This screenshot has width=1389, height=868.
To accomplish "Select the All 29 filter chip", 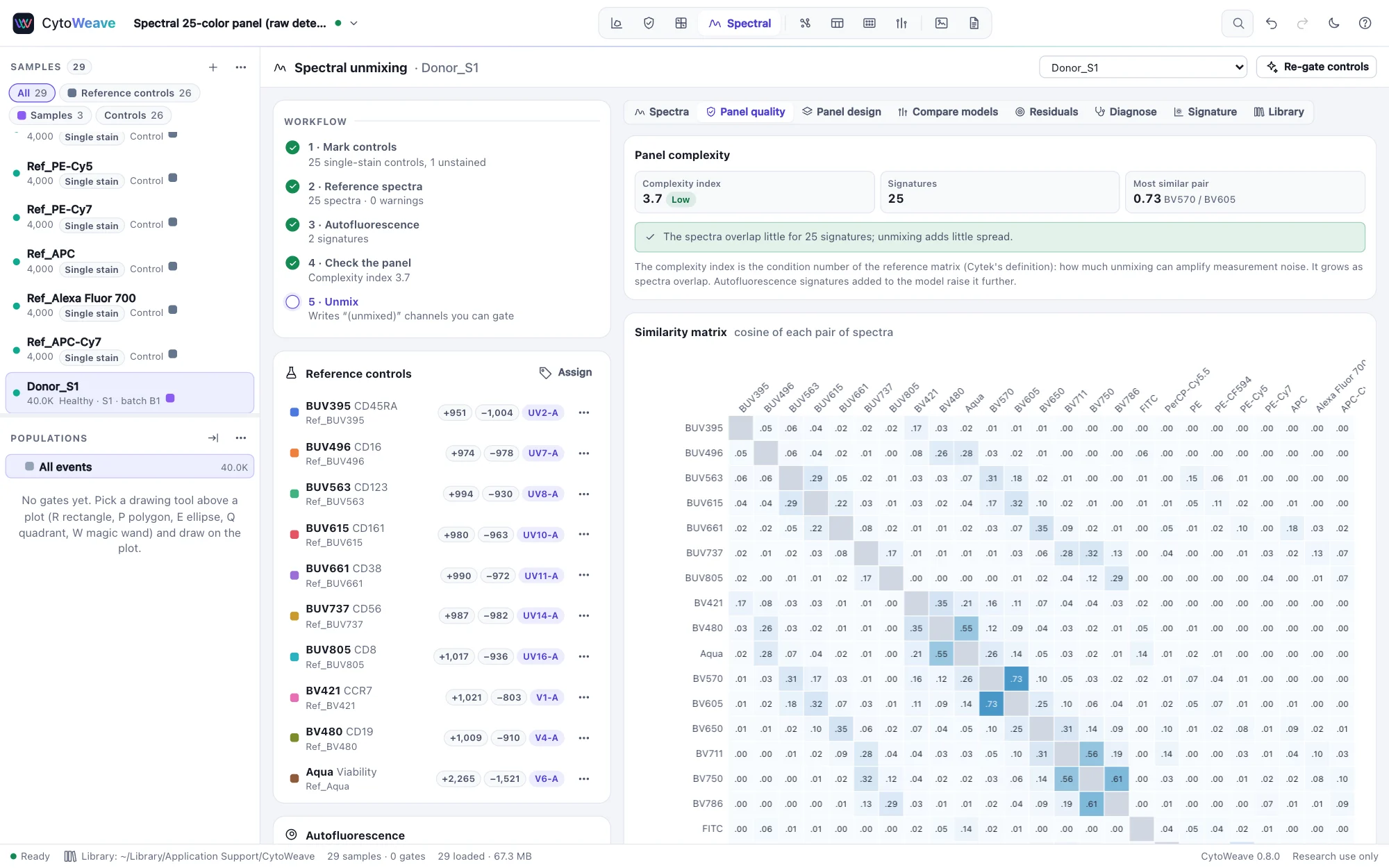I will (32, 93).
